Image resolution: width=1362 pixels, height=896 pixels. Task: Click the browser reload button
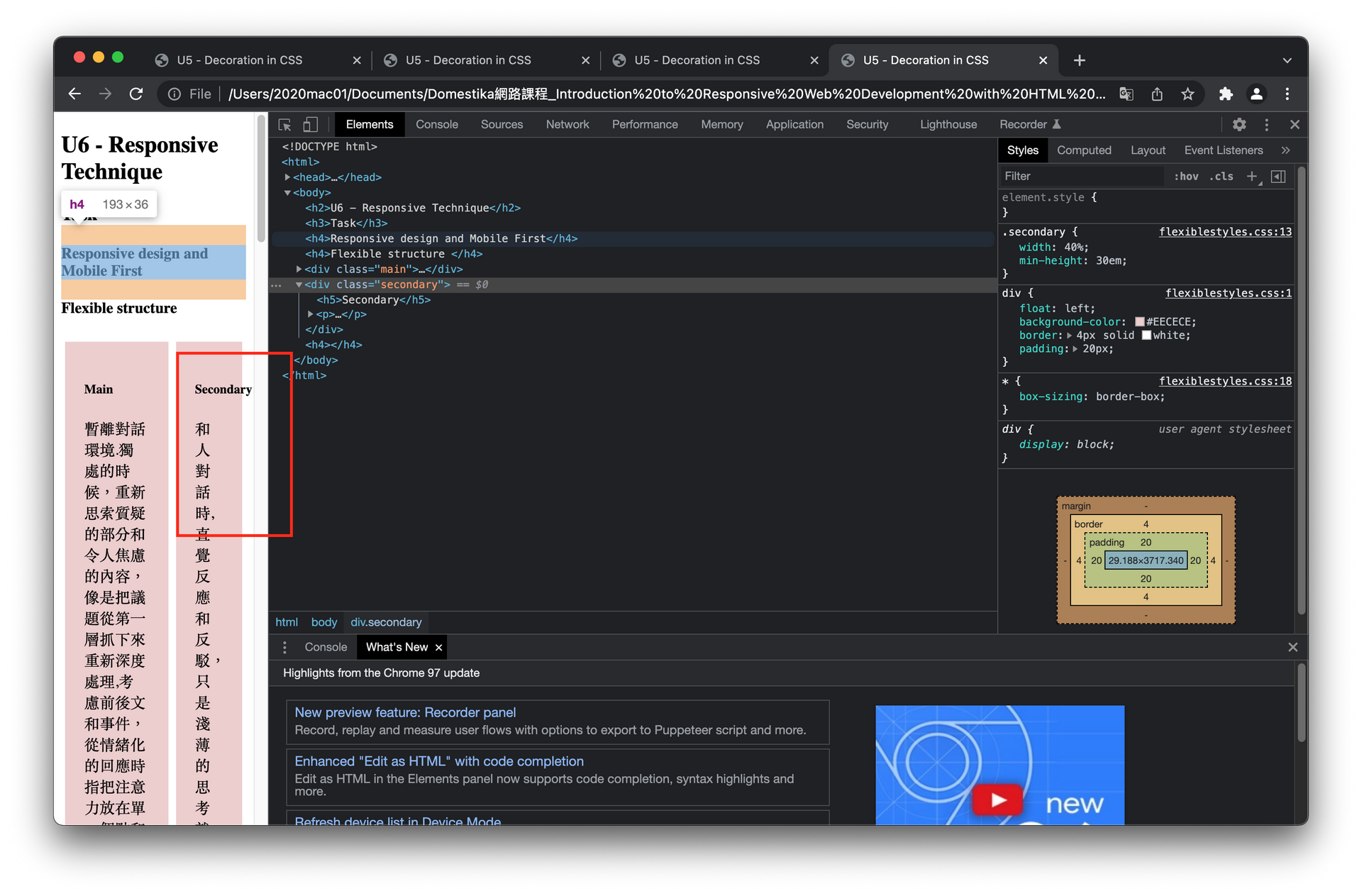tap(136, 94)
